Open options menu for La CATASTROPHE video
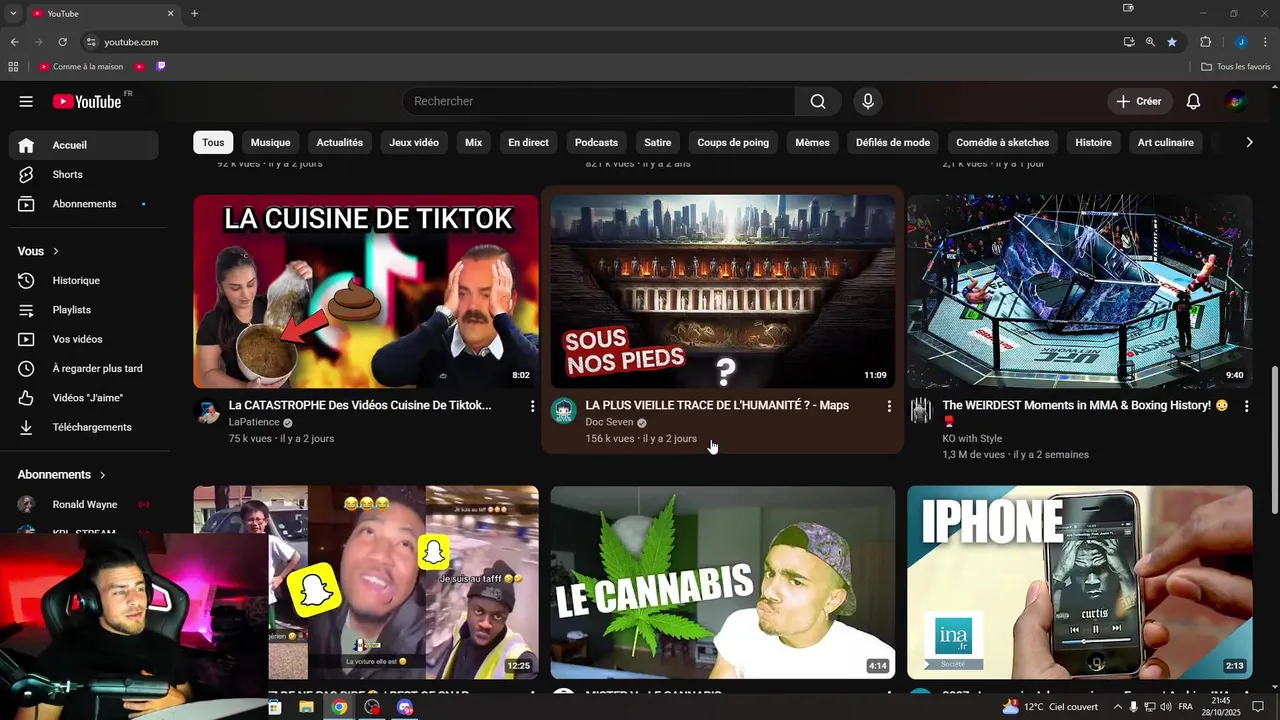The height and width of the screenshot is (720, 1280). (532, 406)
